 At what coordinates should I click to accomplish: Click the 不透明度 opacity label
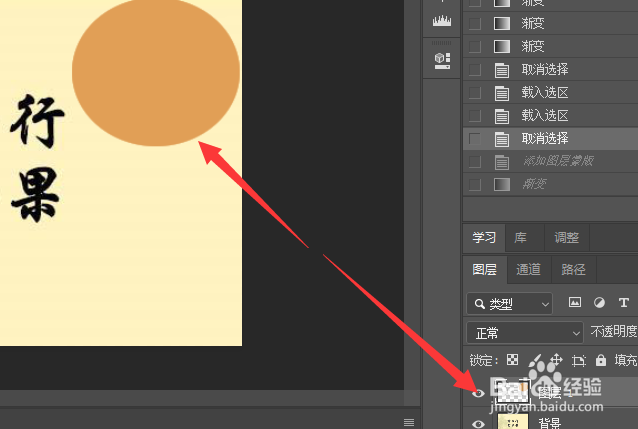coord(614,332)
